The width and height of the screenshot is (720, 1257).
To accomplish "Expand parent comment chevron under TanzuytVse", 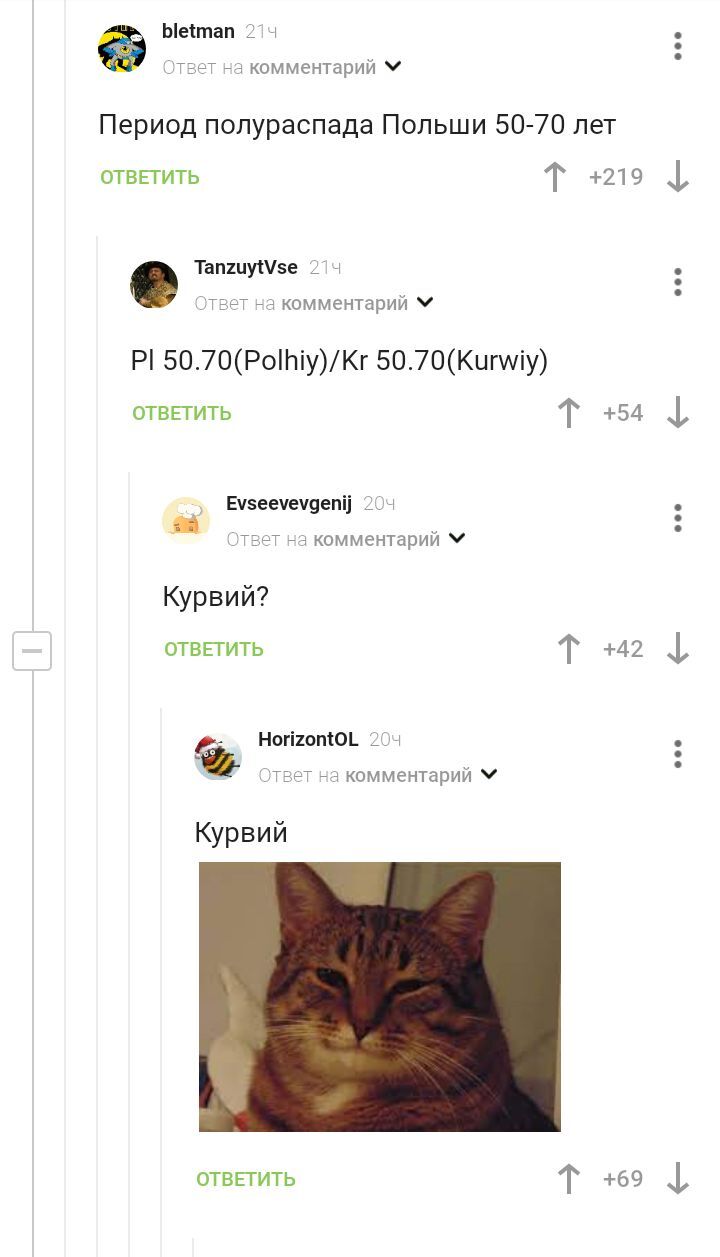I will point(425,303).
